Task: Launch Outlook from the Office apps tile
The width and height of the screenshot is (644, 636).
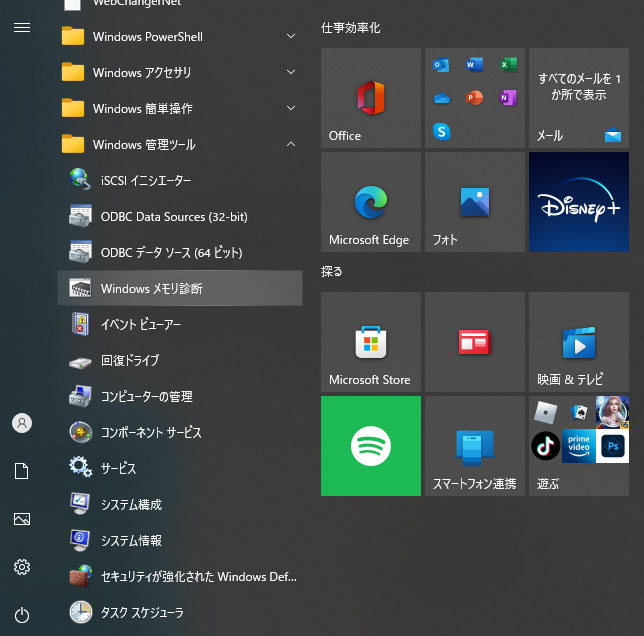Action: pyautogui.click(x=441, y=65)
